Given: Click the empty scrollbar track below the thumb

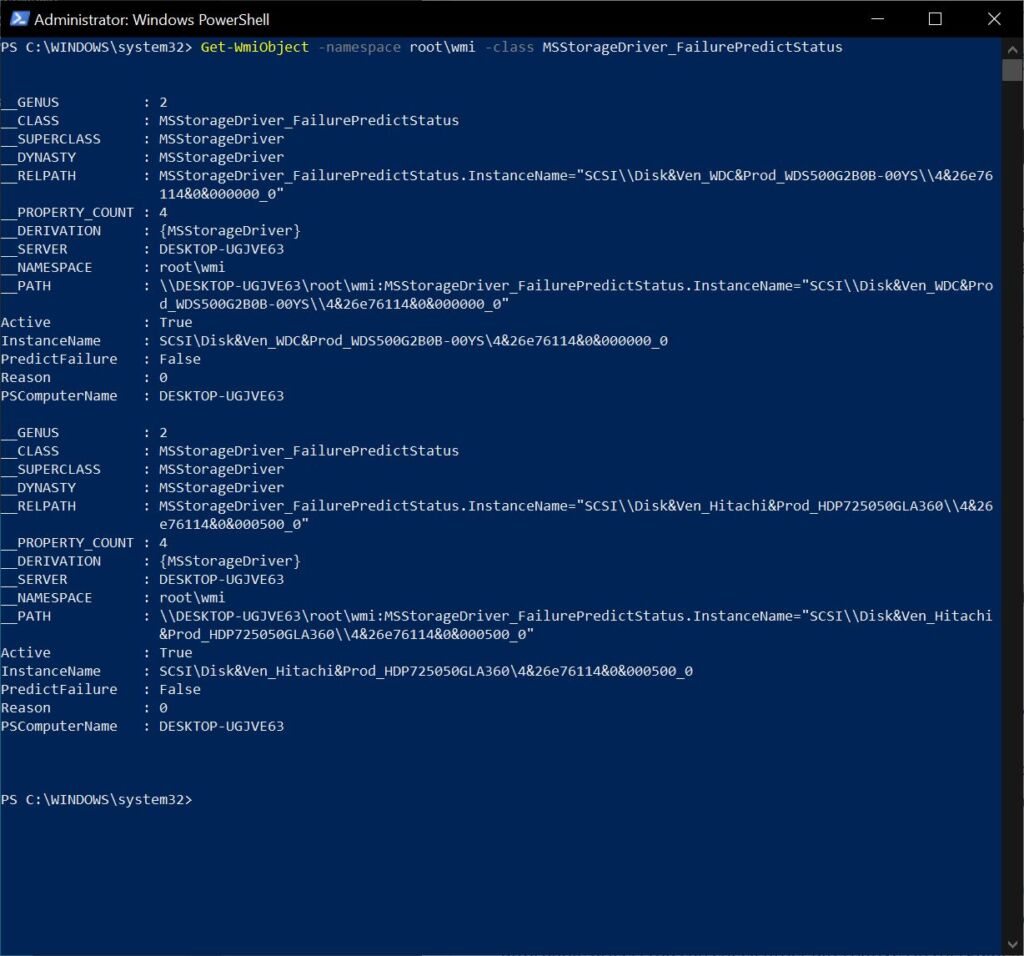Looking at the screenshot, I should click(1011, 500).
